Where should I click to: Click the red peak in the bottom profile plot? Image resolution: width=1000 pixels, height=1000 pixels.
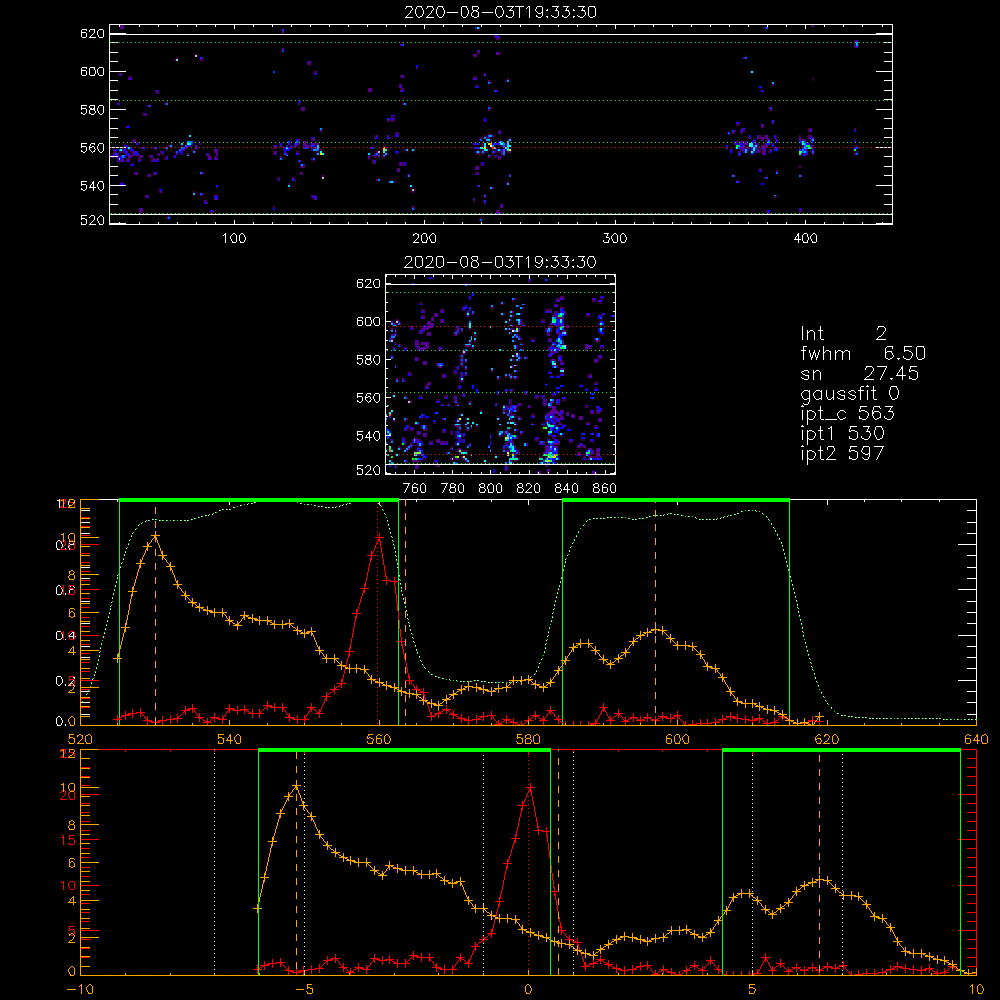(529, 788)
